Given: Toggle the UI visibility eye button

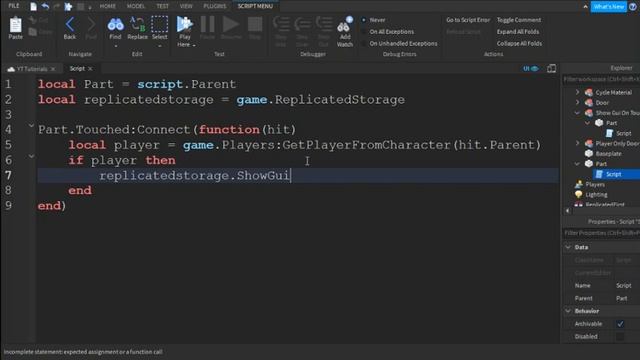Looking at the screenshot, I should pyautogui.click(x=531, y=69).
